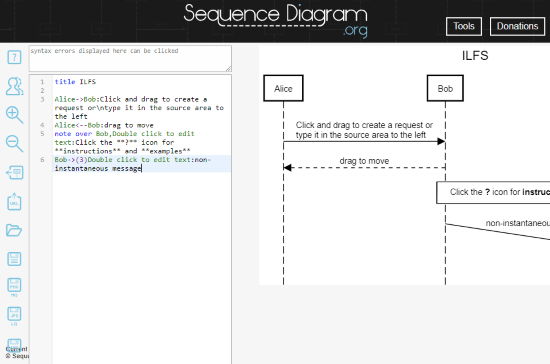
Task: Click the ILFS diagram title
Action: click(x=475, y=56)
